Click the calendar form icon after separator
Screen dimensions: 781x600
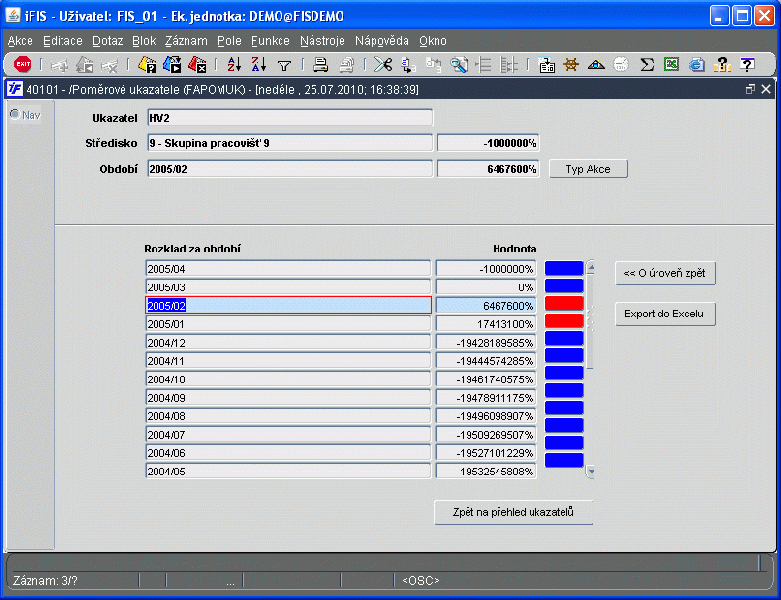tap(546, 65)
